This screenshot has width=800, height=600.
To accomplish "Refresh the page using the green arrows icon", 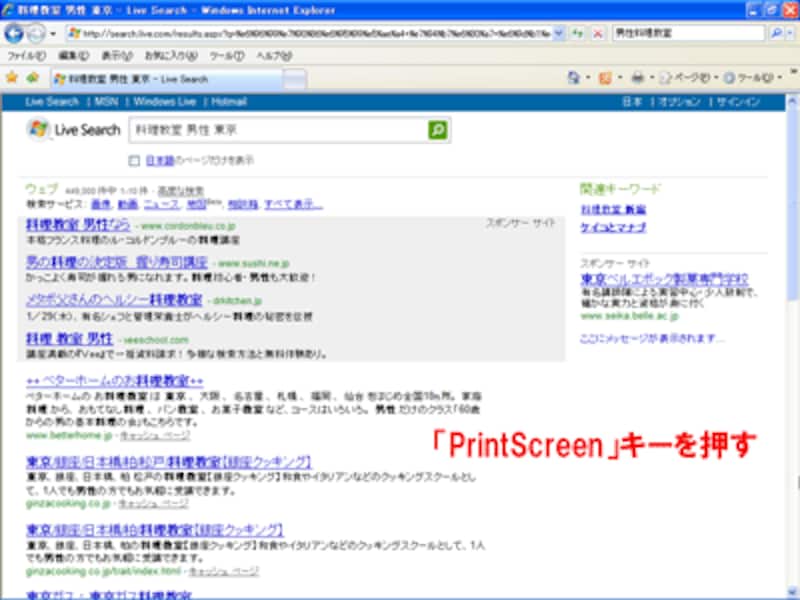I will click(578, 34).
